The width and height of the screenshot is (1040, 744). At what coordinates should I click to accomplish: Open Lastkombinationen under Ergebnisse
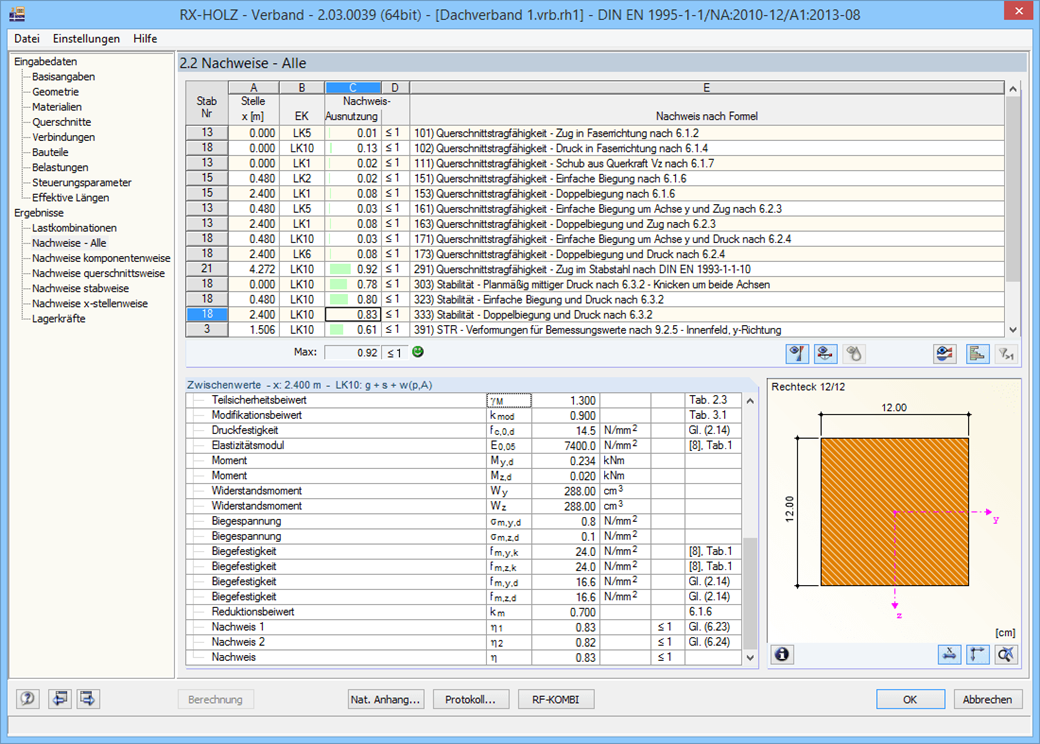coord(74,228)
